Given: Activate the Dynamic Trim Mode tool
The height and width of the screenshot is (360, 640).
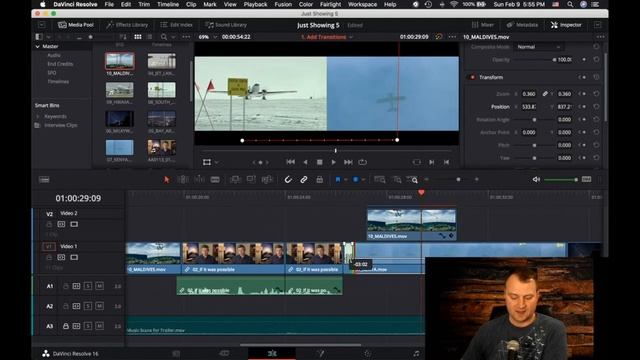Looking at the screenshot, I should coord(199,180).
